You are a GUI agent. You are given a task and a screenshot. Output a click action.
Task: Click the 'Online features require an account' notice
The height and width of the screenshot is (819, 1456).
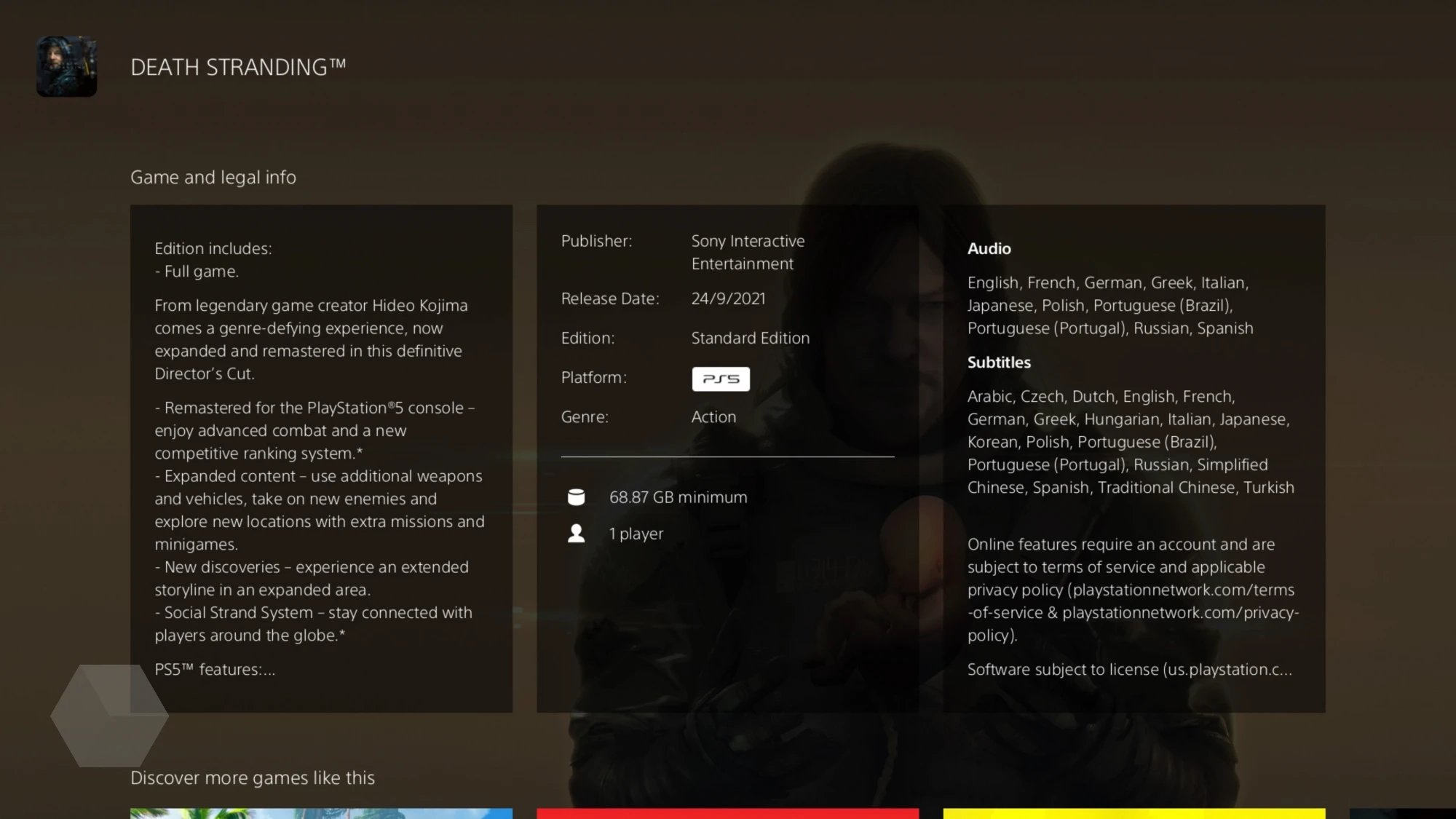pyautogui.click(x=1133, y=590)
